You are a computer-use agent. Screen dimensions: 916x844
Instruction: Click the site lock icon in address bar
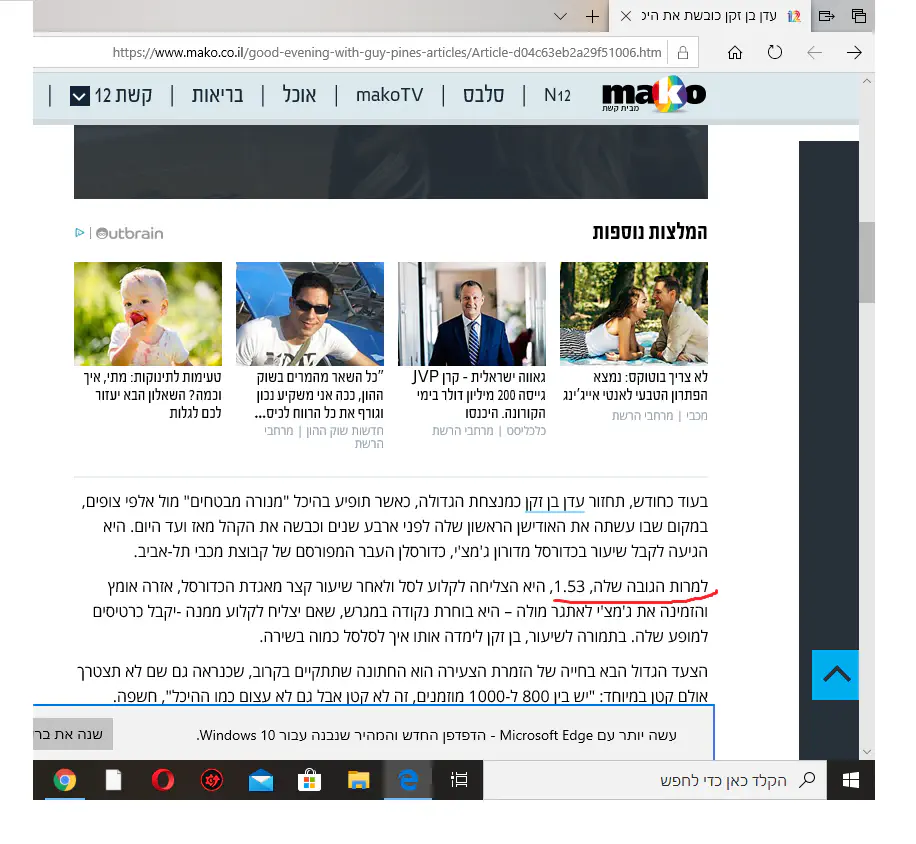(x=683, y=53)
